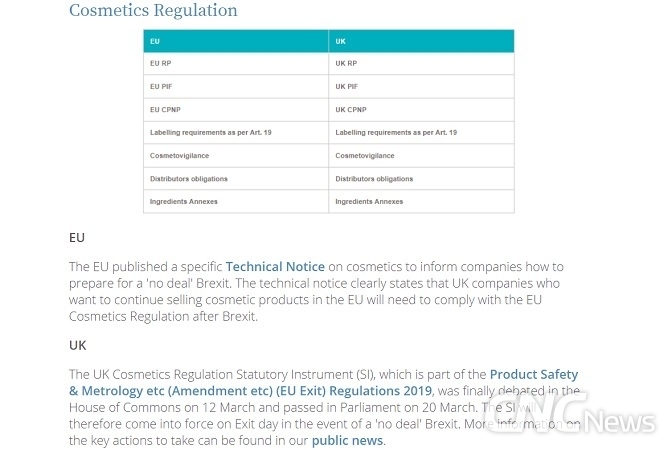This screenshot has height=450, width=668.
Task: Select the UK table header cell
Action: coord(421,41)
